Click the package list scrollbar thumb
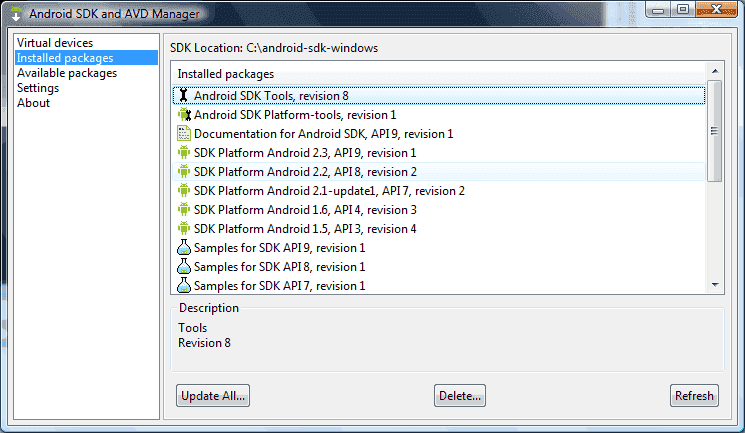This screenshot has width=745, height=433. 715,131
